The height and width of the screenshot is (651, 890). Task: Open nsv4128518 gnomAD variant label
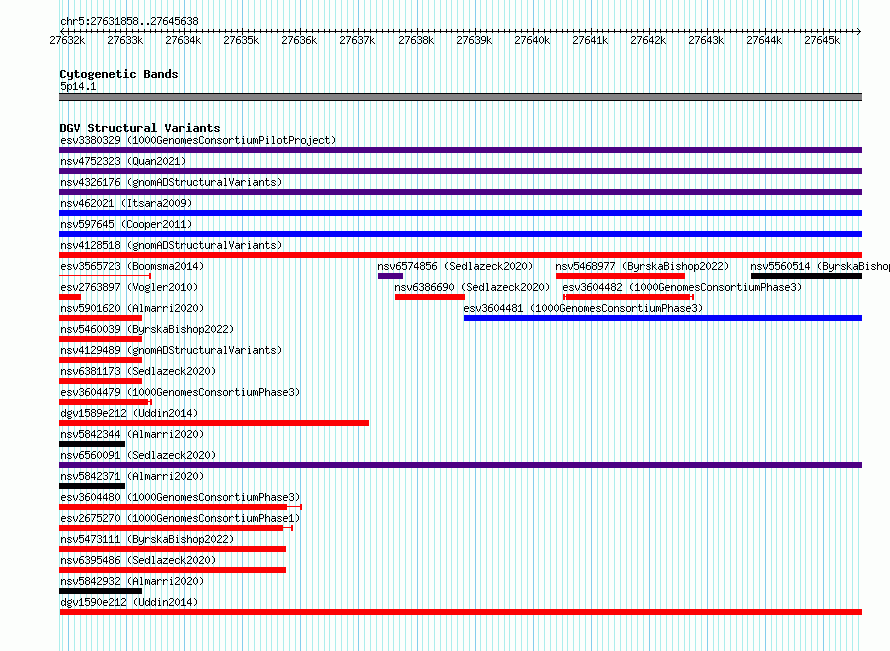click(171, 245)
